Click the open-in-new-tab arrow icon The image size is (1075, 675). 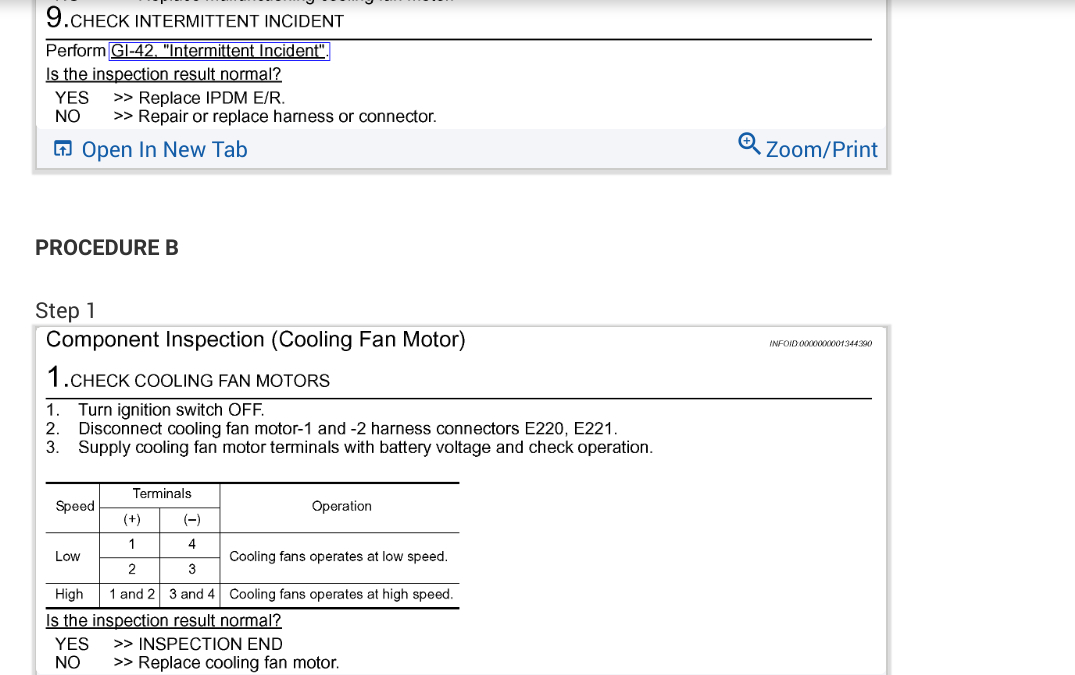62,149
